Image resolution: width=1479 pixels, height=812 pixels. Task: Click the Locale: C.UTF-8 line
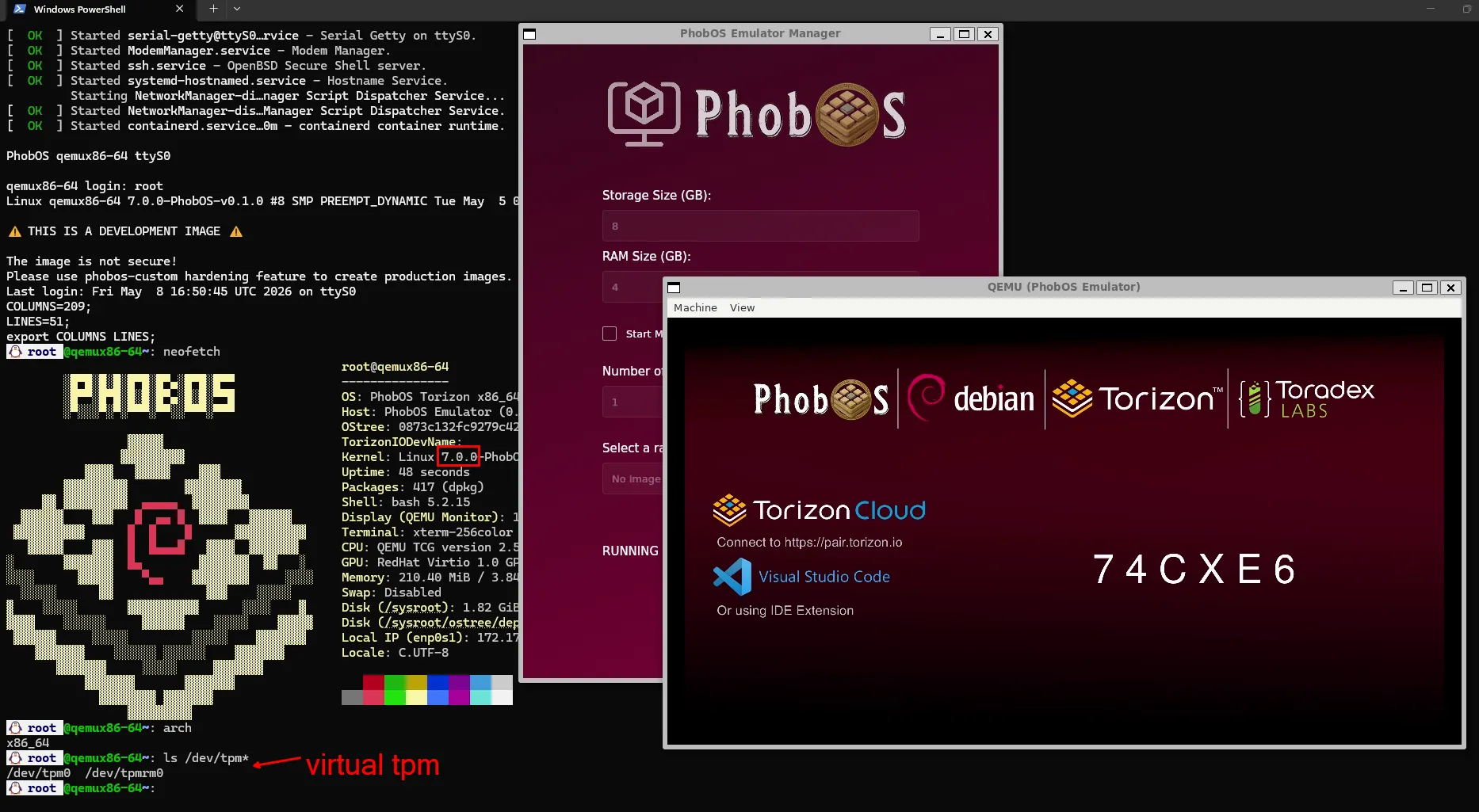tap(395, 653)
